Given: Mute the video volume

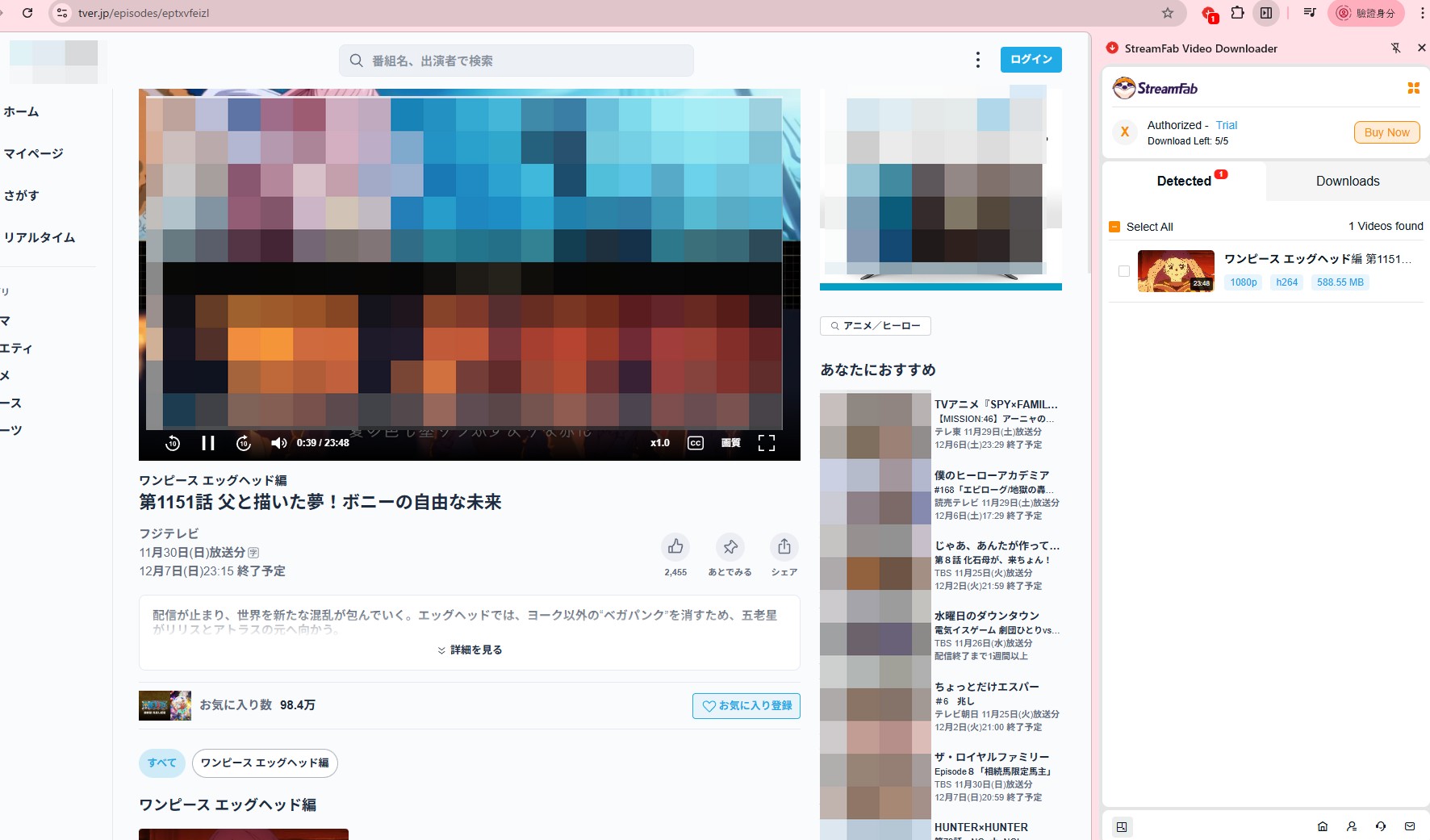Looking at the screenshot, I should [x=278, y=443].
